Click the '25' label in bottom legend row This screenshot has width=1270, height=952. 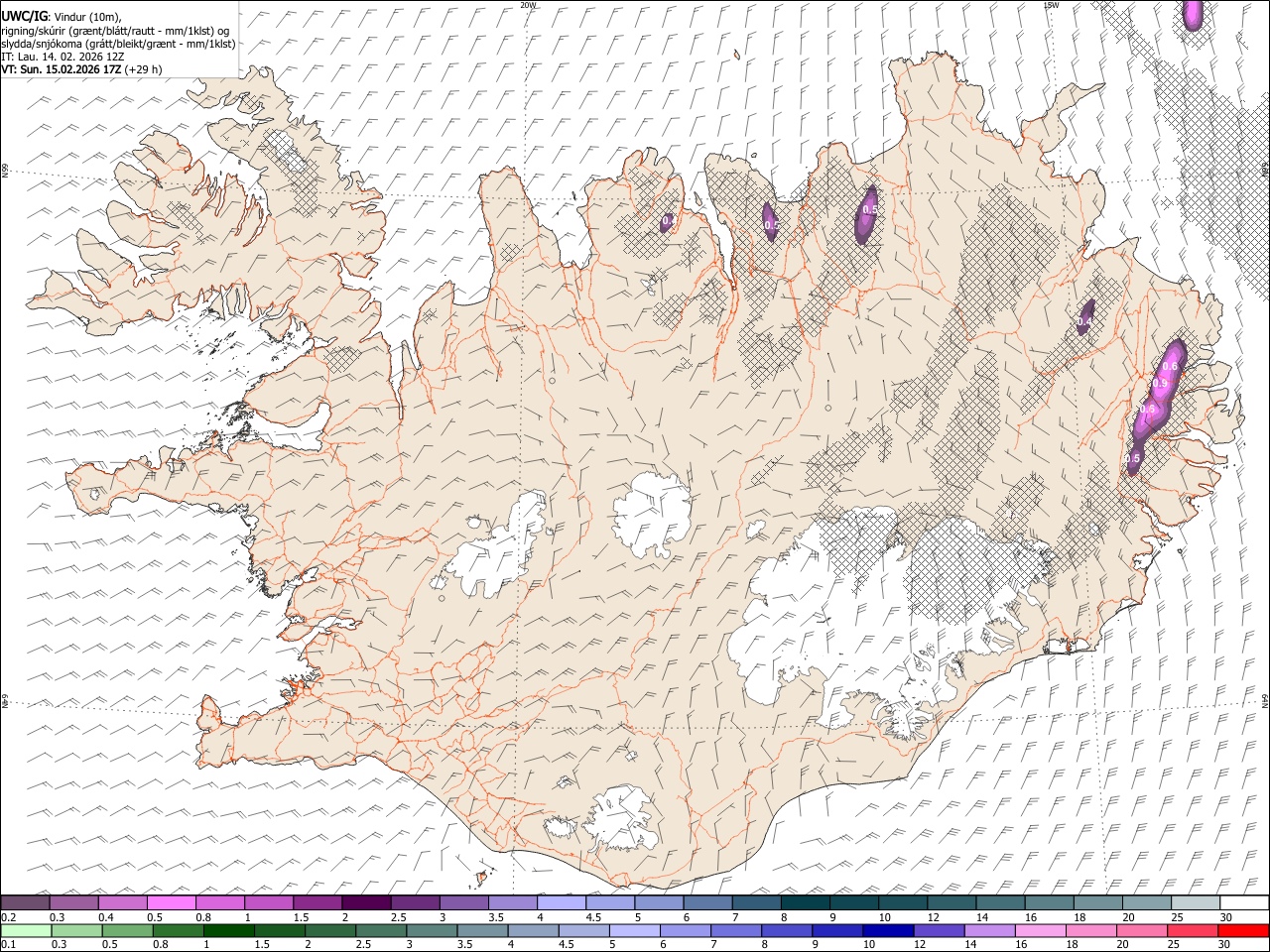tap(1175, 944)
